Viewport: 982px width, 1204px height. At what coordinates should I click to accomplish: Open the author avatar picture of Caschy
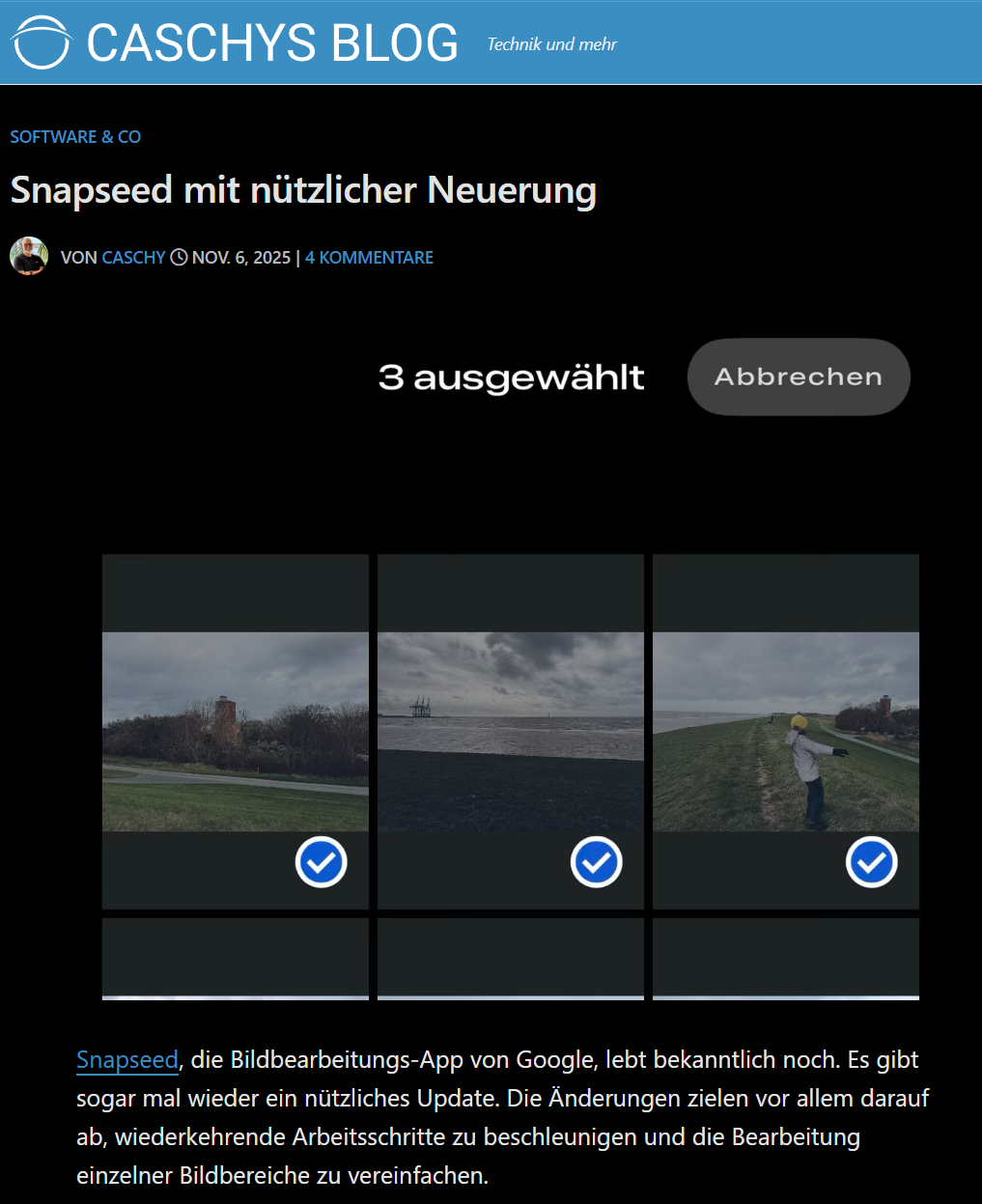point(29,257)
